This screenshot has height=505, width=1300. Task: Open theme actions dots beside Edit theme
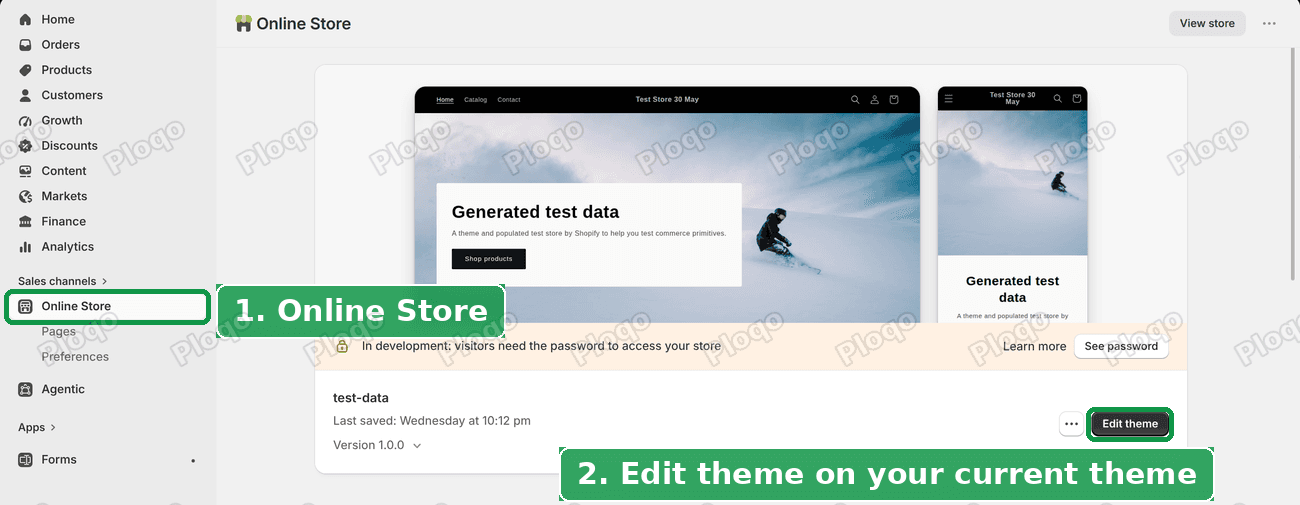point(1071,424)
